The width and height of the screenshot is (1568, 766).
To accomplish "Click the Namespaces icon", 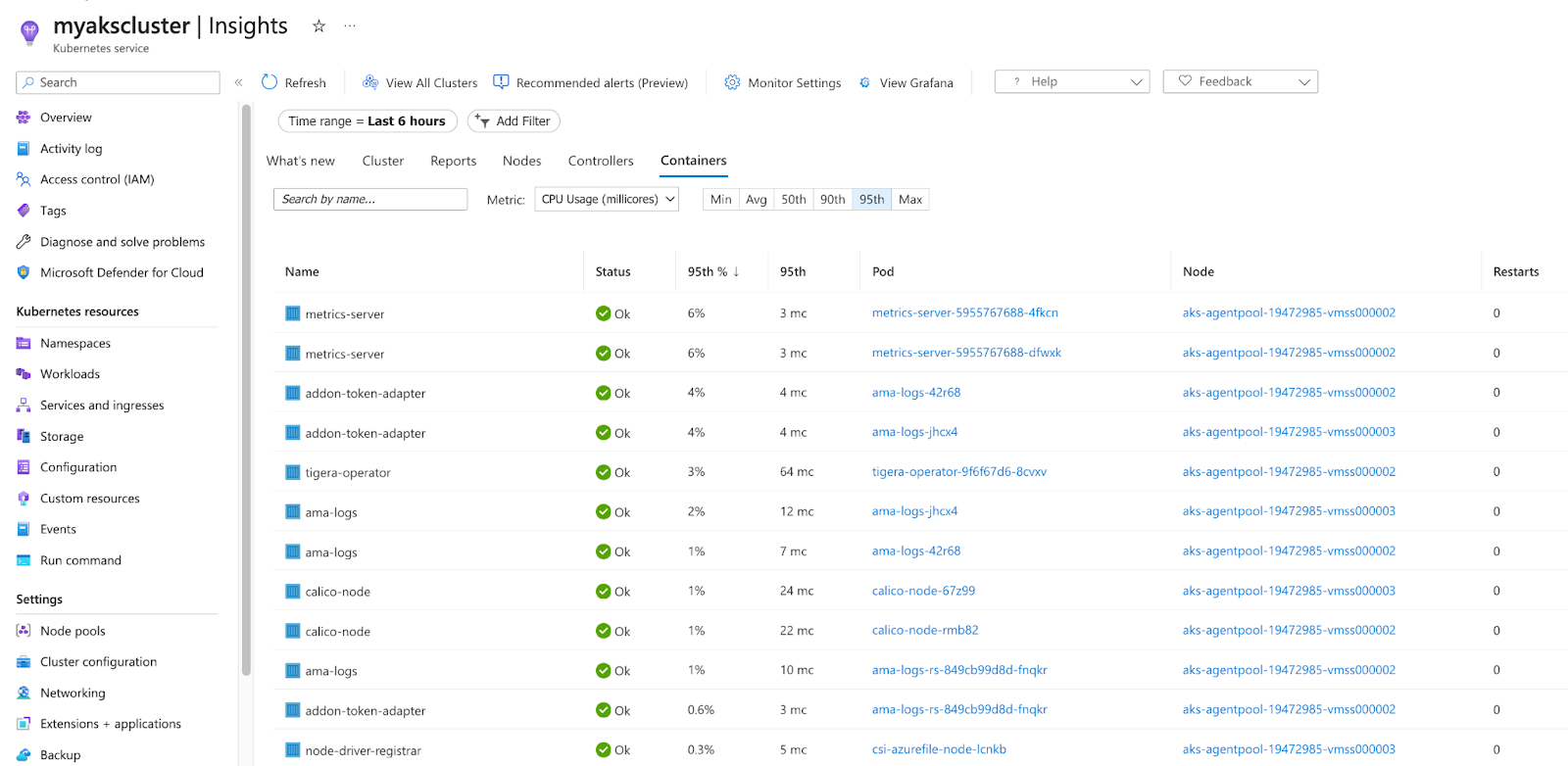I will [24, 343].
